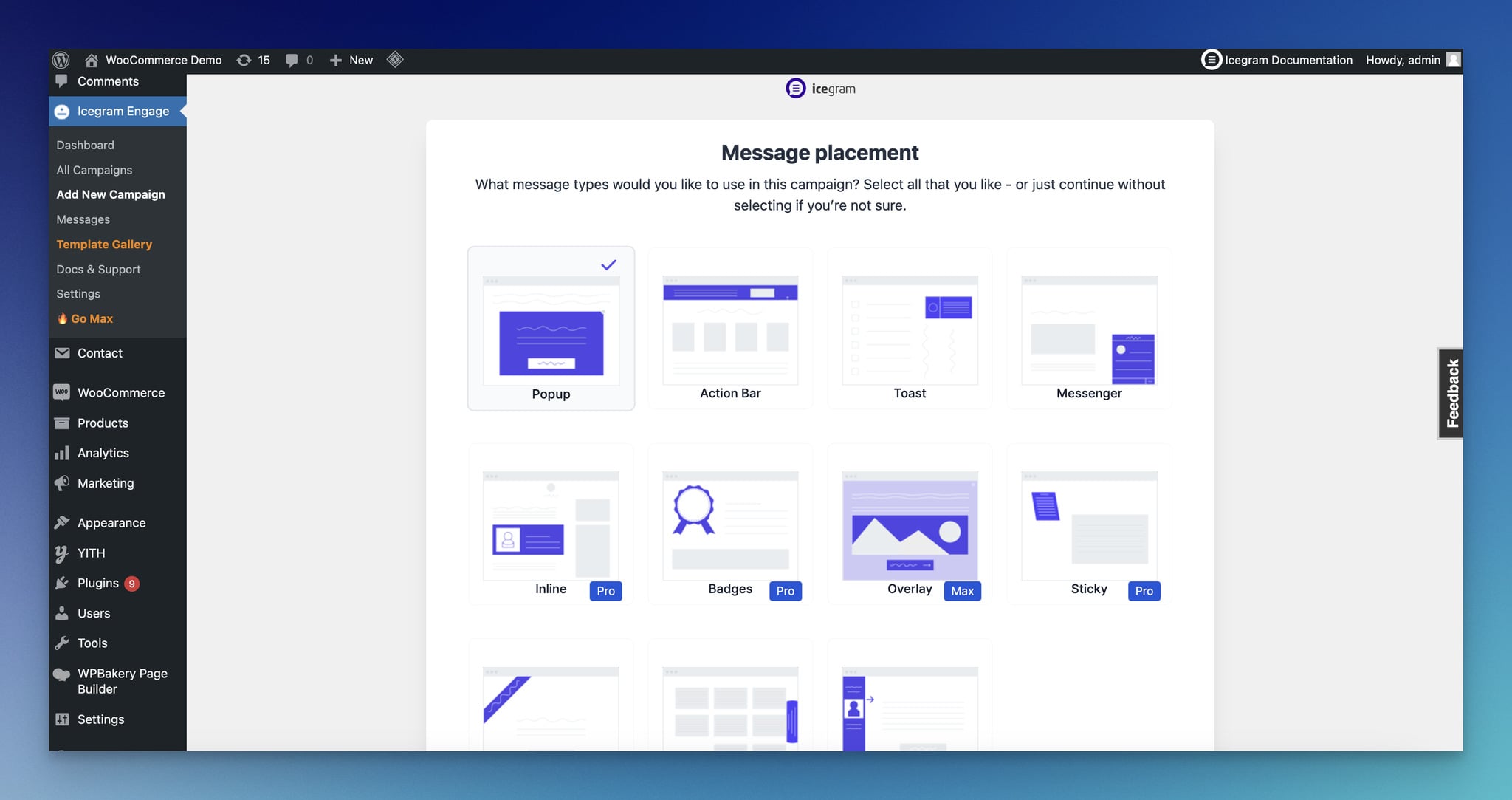Toggle the Popup message type card
Screen dimensions: 1512x800
point(551,329)
